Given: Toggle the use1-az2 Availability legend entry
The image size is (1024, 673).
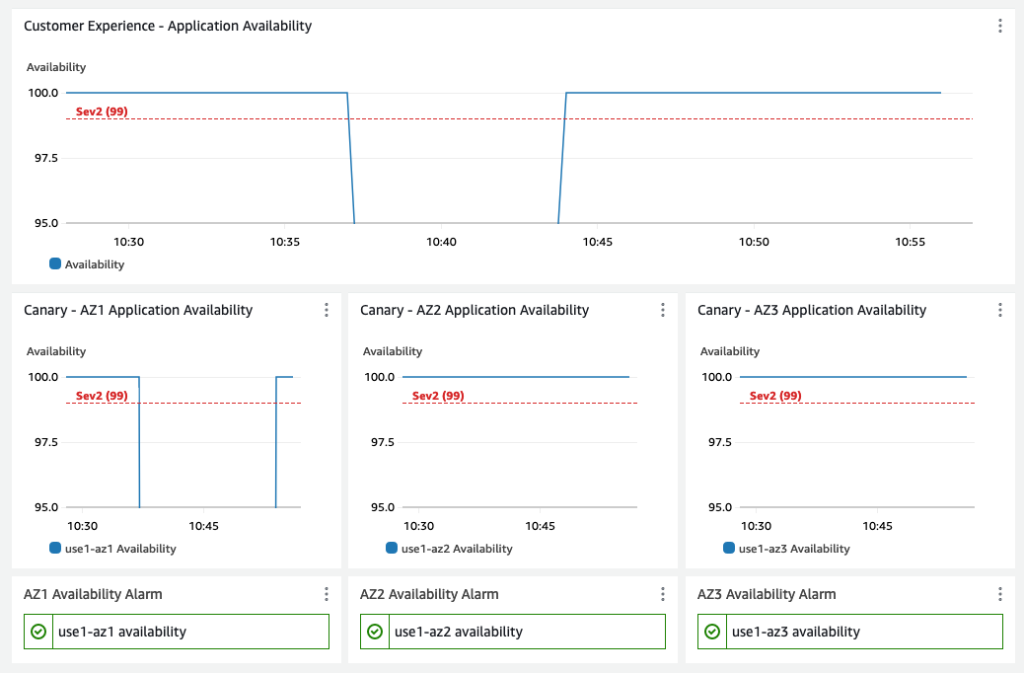Looking at the screenshot, I should pos(457,549).
